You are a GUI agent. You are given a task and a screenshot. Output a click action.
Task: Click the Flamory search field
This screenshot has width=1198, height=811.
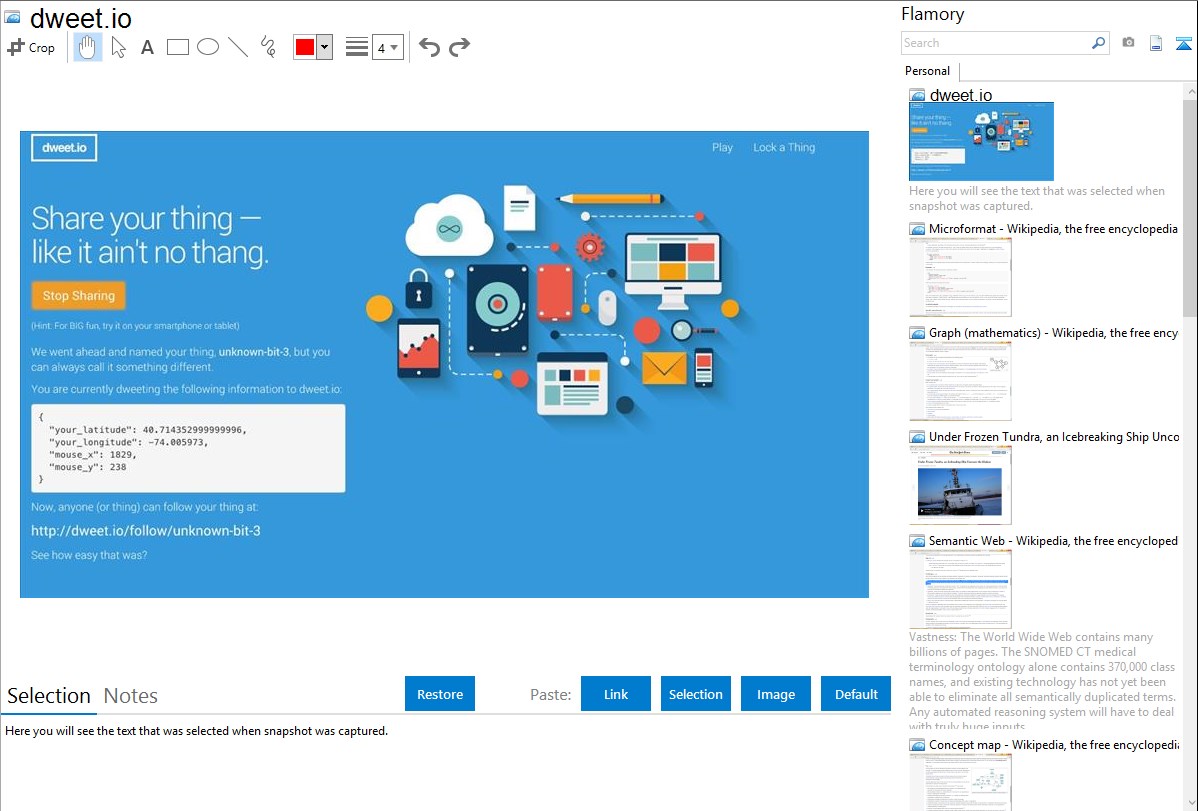pyautogui.click(x=995, y=43)
